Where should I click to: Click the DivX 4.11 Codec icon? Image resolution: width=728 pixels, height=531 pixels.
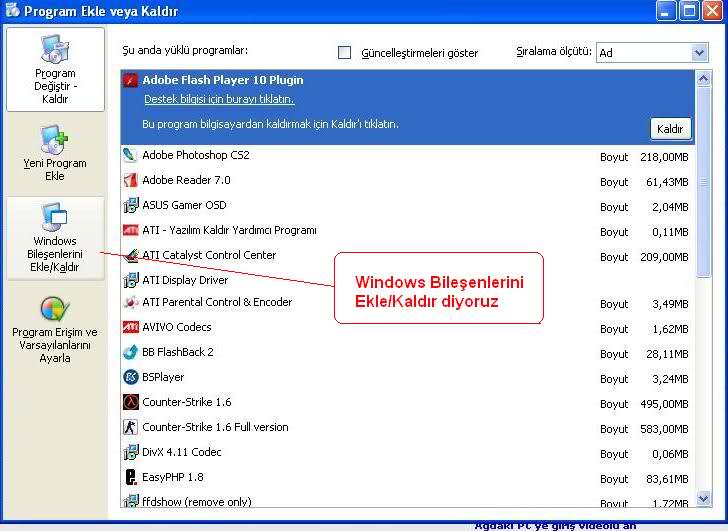[x=130, y=453]
